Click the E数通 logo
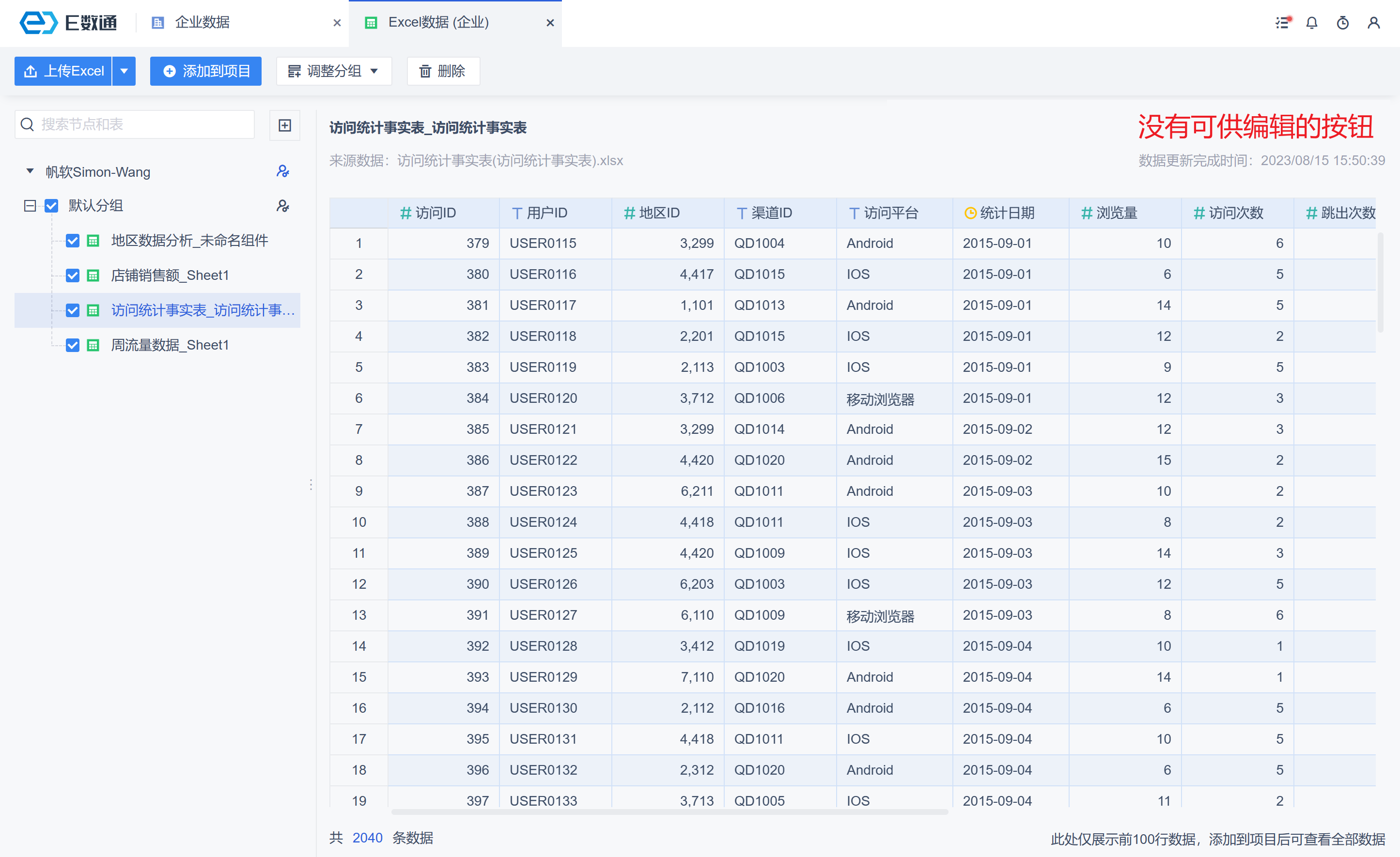1400x857 pixels. (68, 23)
